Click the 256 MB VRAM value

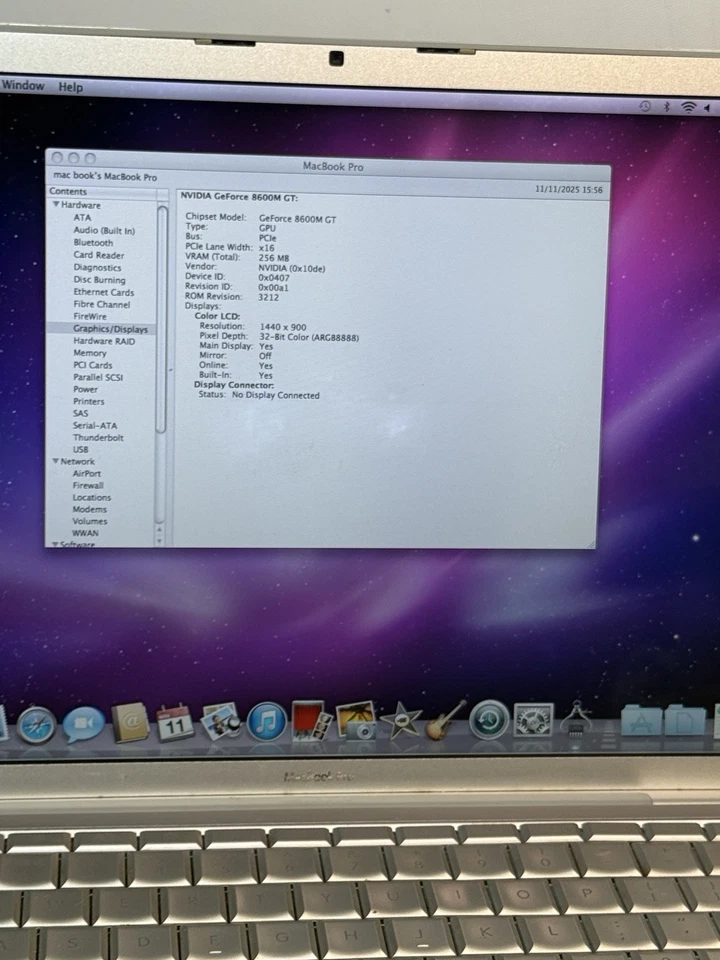(274, 258)
